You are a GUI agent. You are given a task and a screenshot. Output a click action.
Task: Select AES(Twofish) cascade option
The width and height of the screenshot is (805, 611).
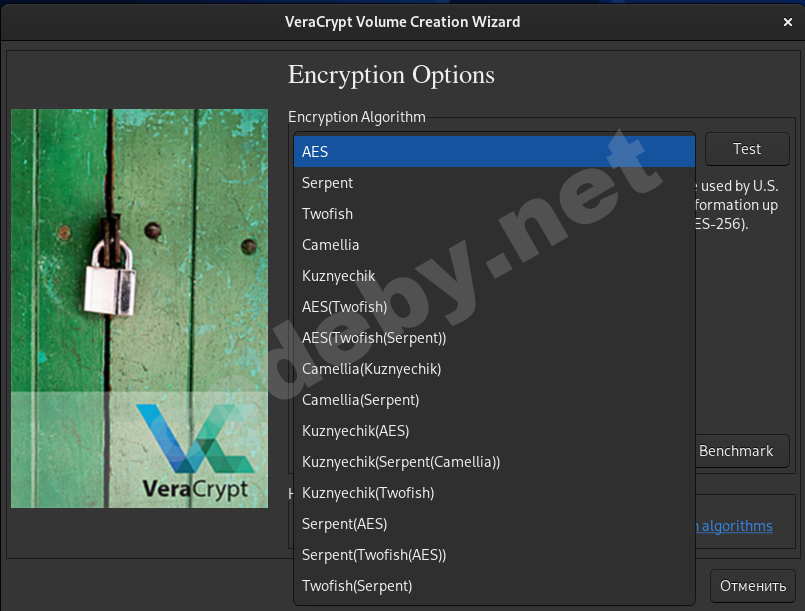494,307
